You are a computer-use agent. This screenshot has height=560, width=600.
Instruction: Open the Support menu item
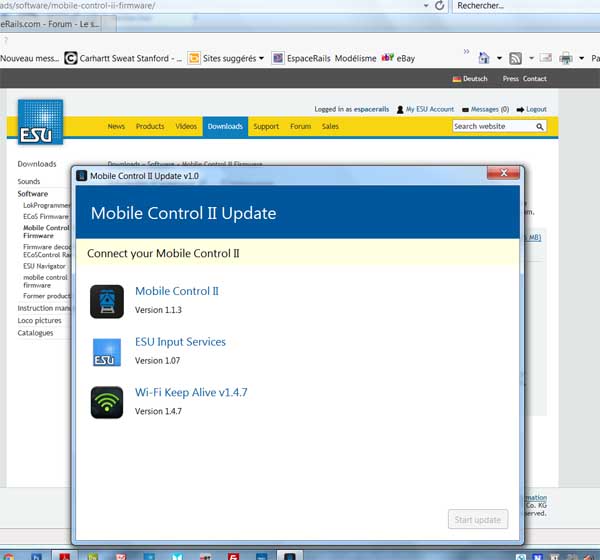tap(266, 126)
